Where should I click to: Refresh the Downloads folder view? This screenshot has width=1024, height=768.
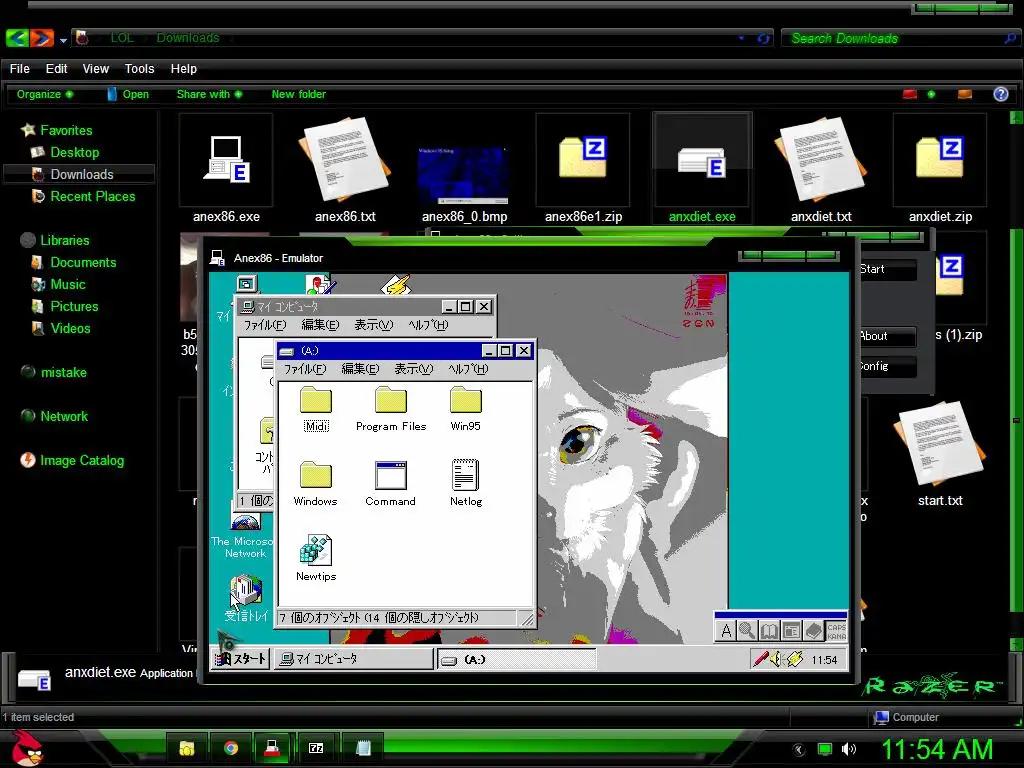[763, 38]
